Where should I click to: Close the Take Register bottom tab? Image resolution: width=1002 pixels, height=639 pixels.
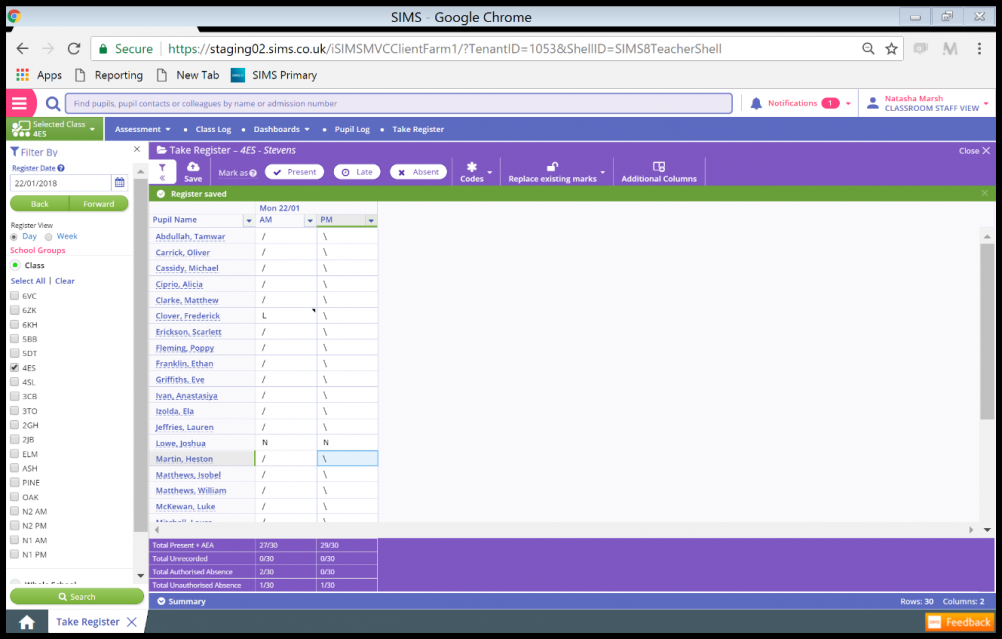132,622
